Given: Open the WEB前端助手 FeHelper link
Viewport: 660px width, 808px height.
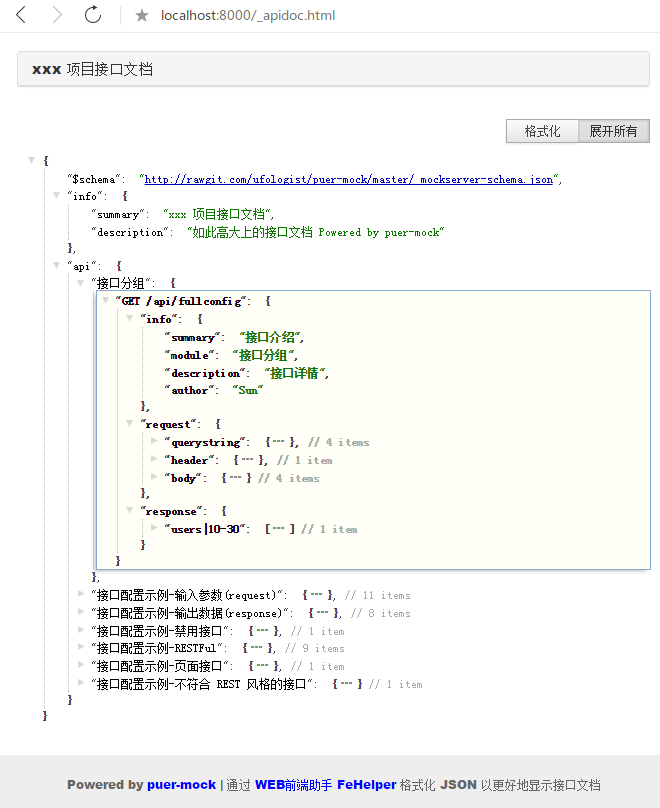Looking at the screenshot, I should (x=326, y=785).
